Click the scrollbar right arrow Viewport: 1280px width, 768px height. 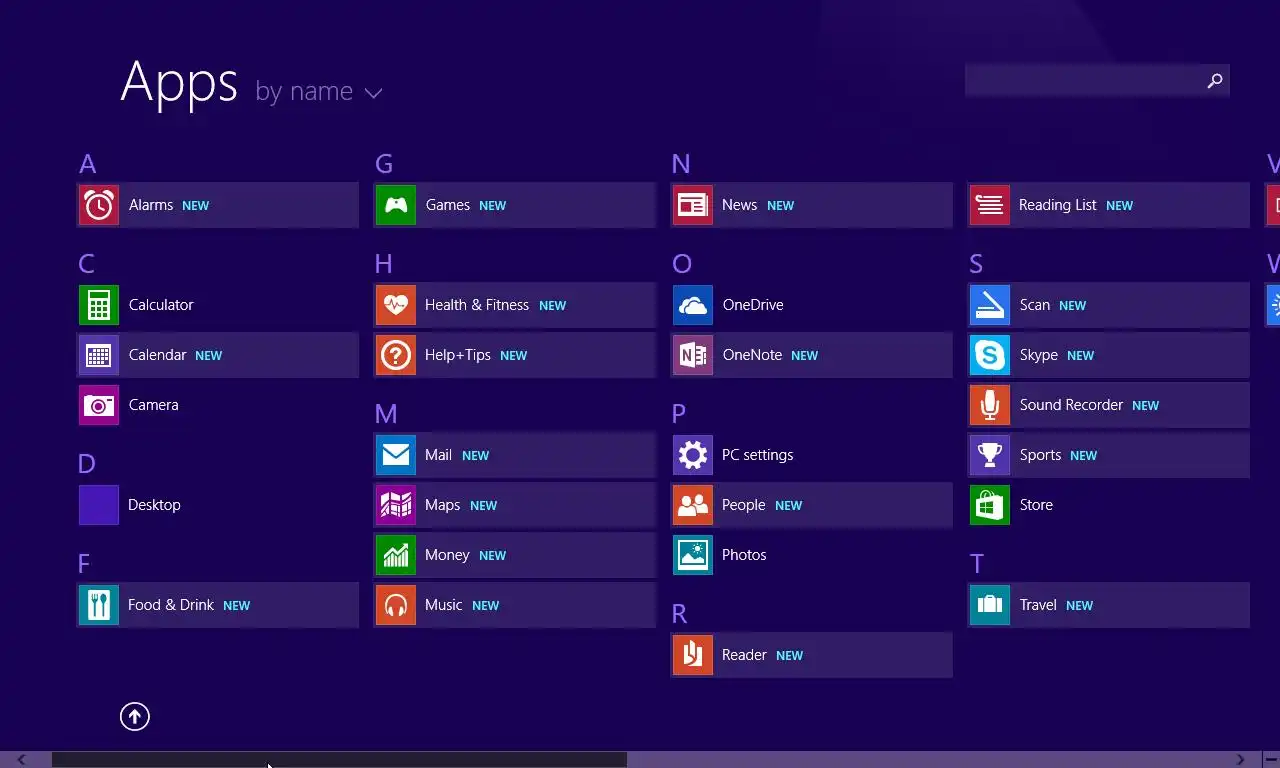(x=1241, y=760)
